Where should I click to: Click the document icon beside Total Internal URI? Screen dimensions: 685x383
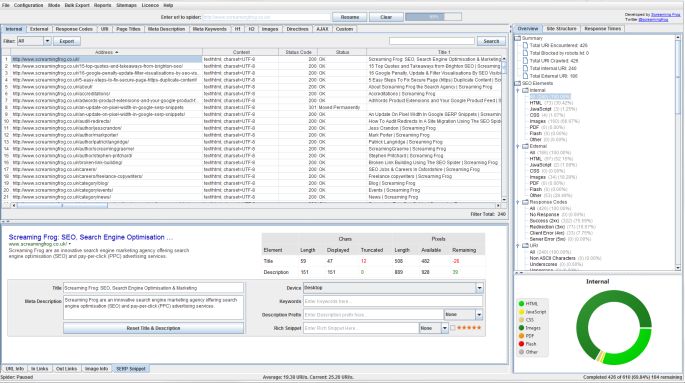526,68
